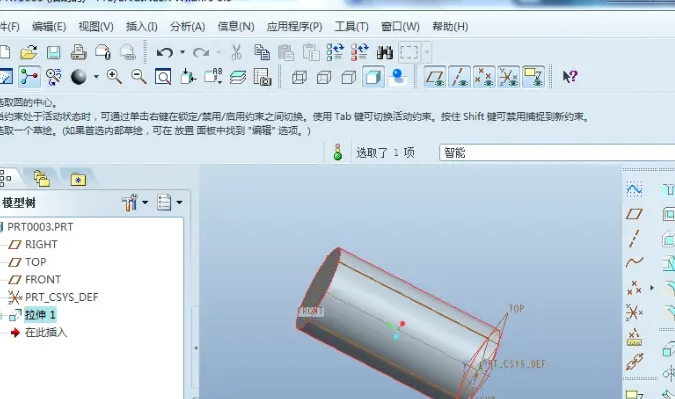Click the undo arrow icon
Viewport: 675px width, 399px height.
[164, 53]
